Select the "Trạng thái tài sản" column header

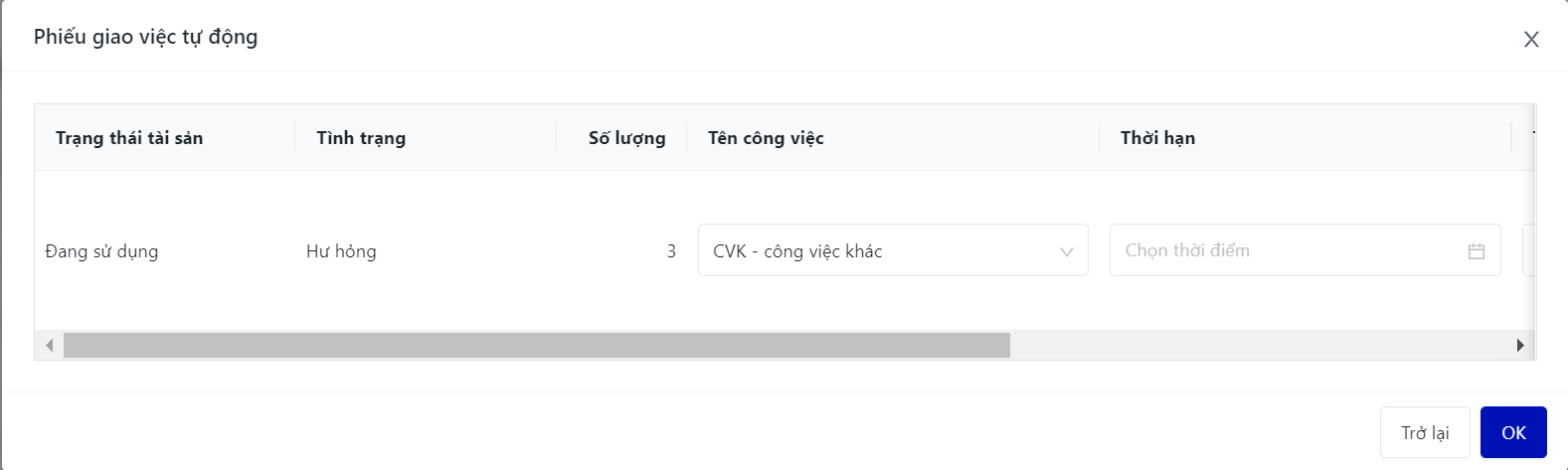(x=129, y=138)
